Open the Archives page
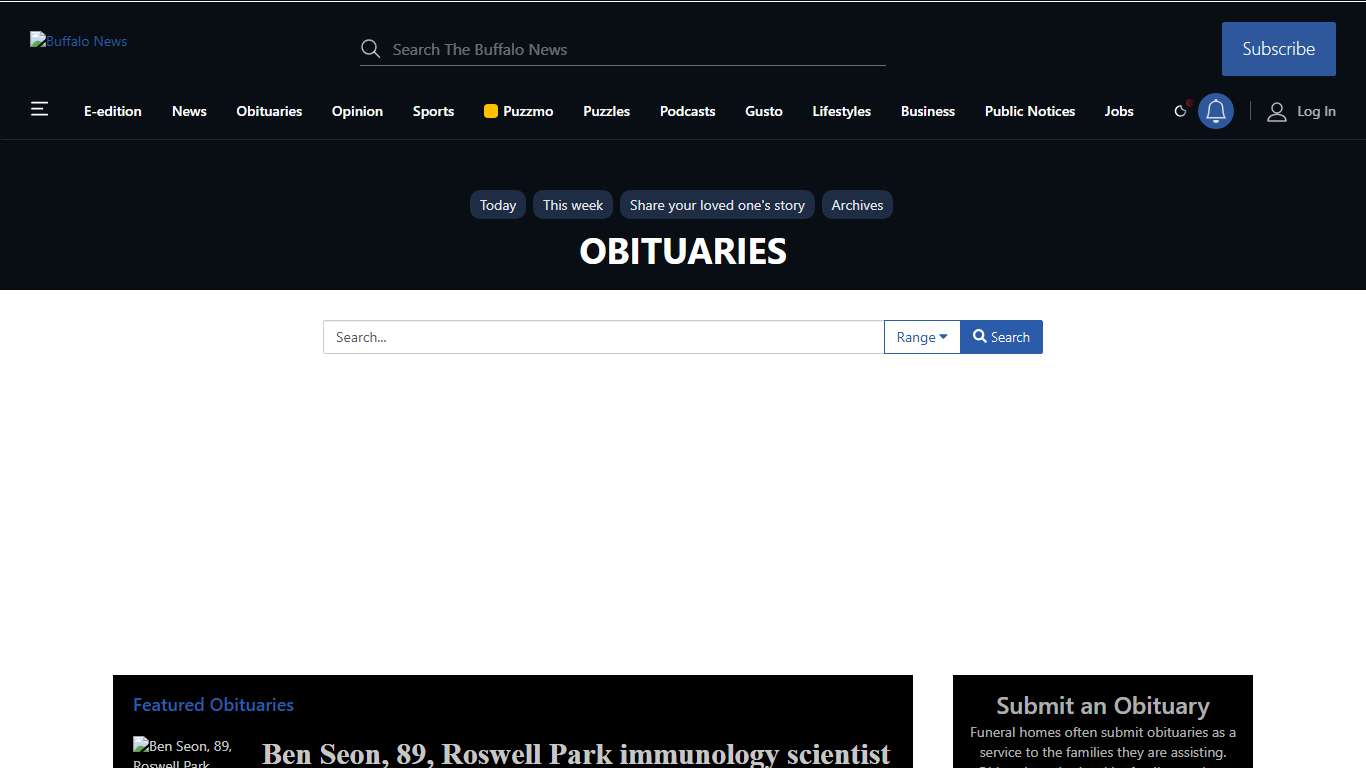1366x768 pixels. (x=857, y=204)
